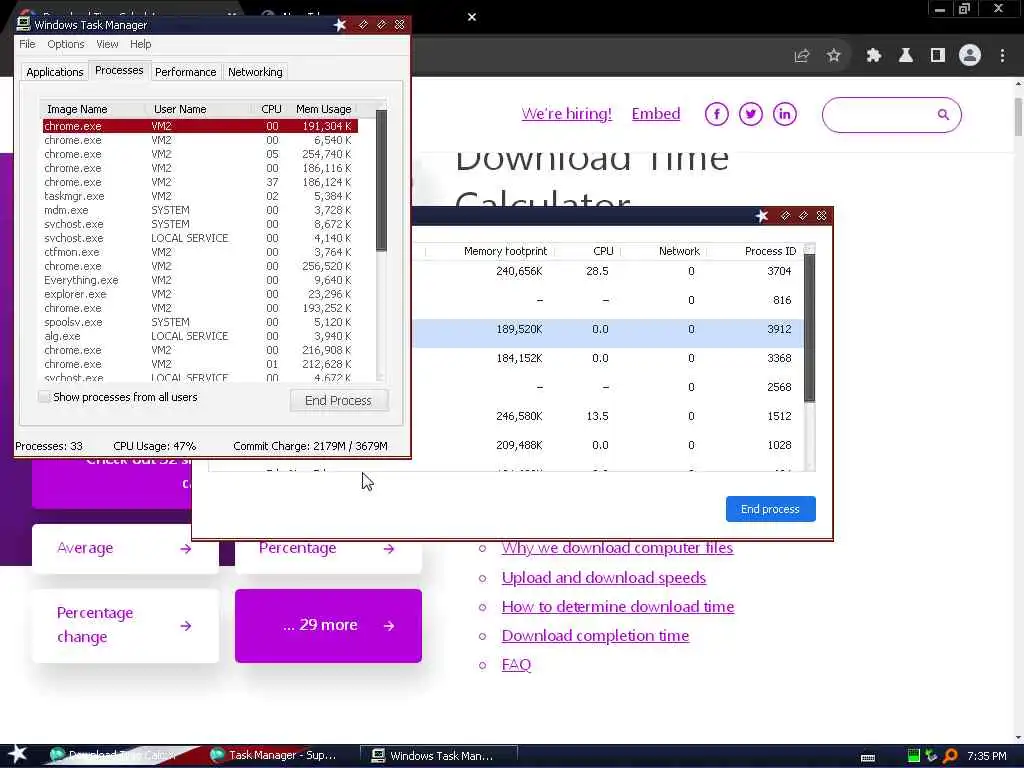Screen dimensions: 1024x768
Task: Open the File menu in Task Manager
Action: point(27,44)
